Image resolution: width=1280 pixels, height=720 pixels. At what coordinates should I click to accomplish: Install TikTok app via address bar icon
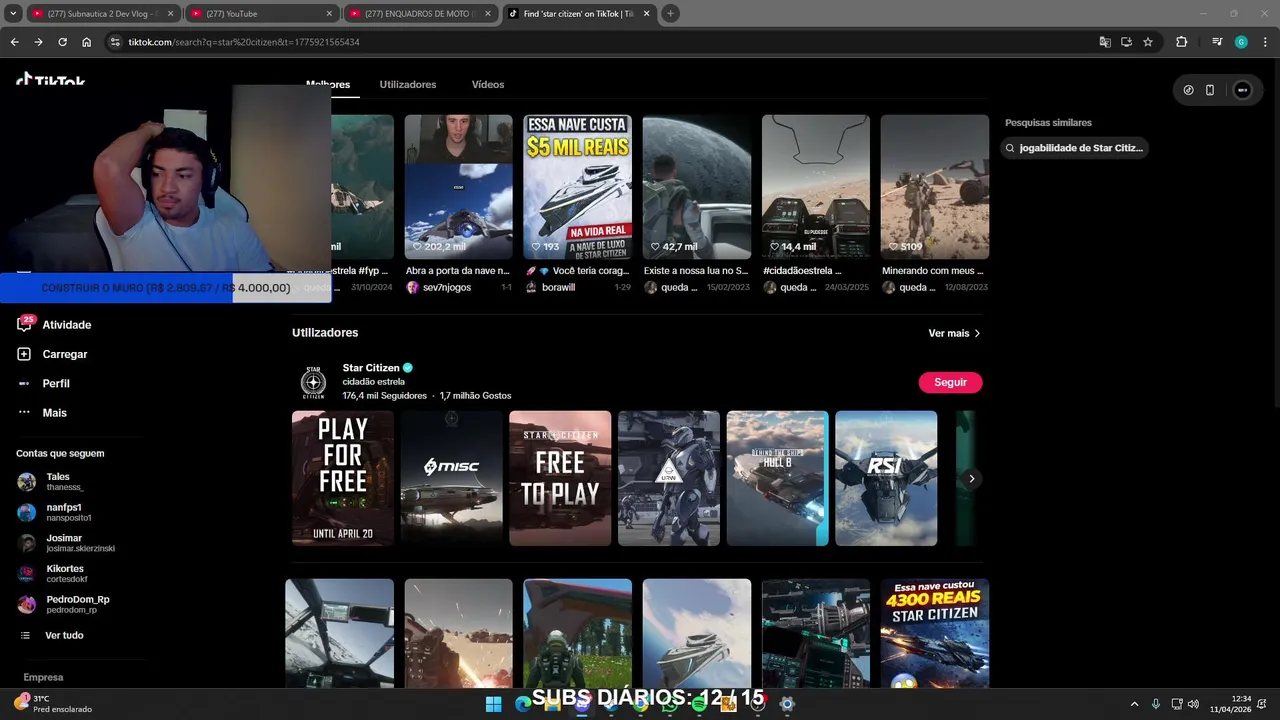click(1126, 42)
